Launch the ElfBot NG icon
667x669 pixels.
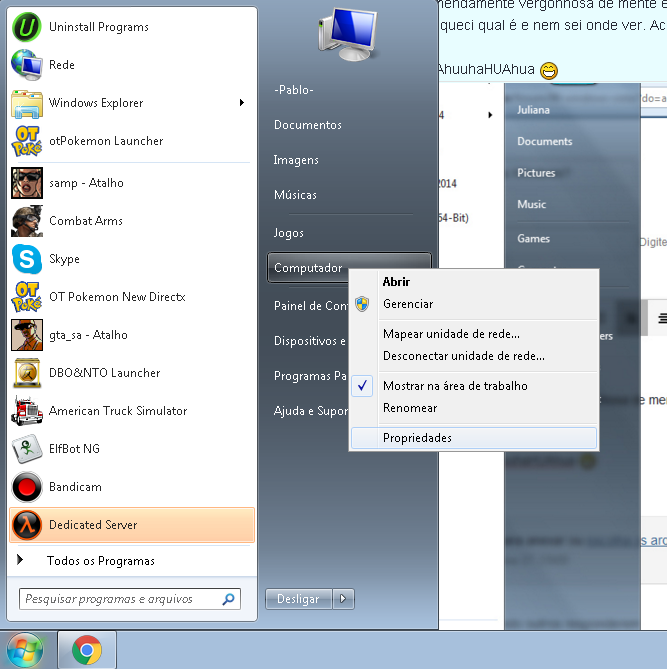[26, 449]
